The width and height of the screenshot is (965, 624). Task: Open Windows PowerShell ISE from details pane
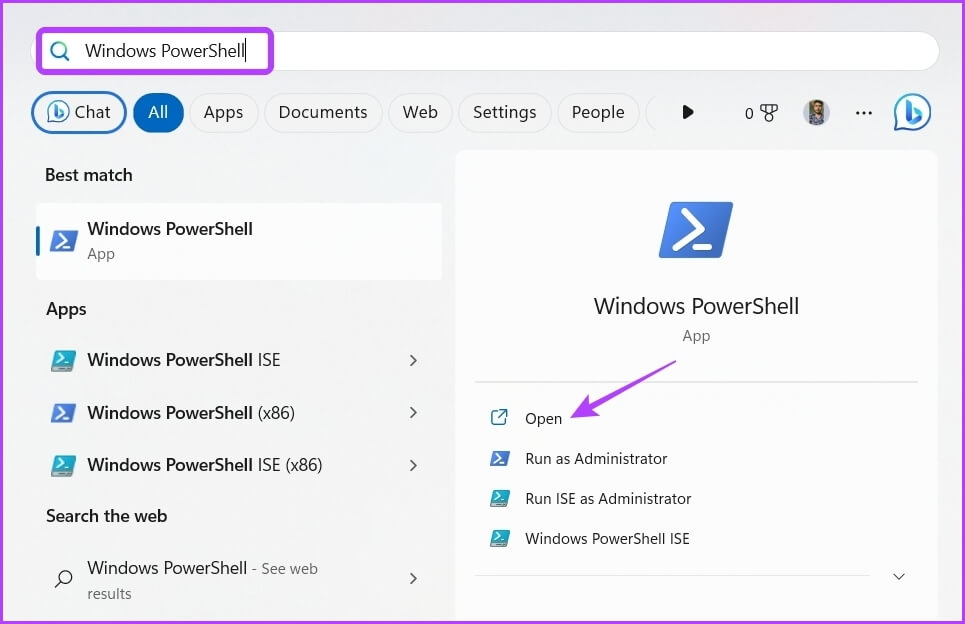click(607, 538)
